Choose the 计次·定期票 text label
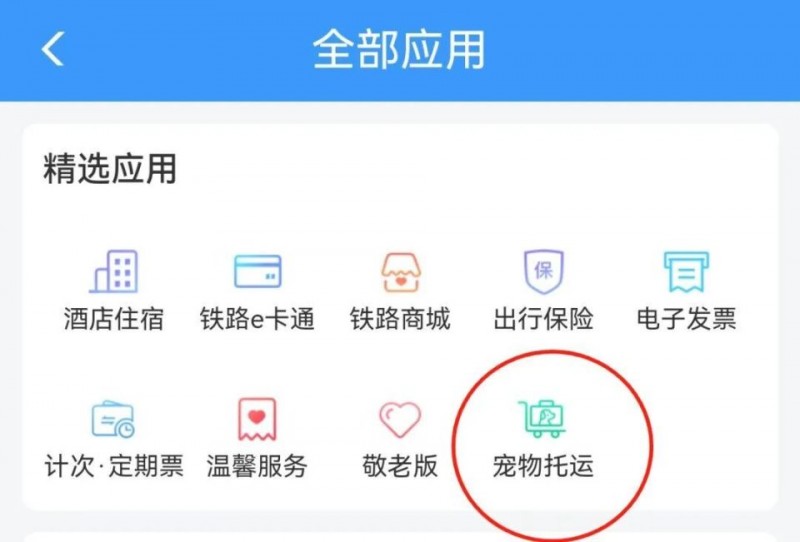 click(x=114, y=466)
